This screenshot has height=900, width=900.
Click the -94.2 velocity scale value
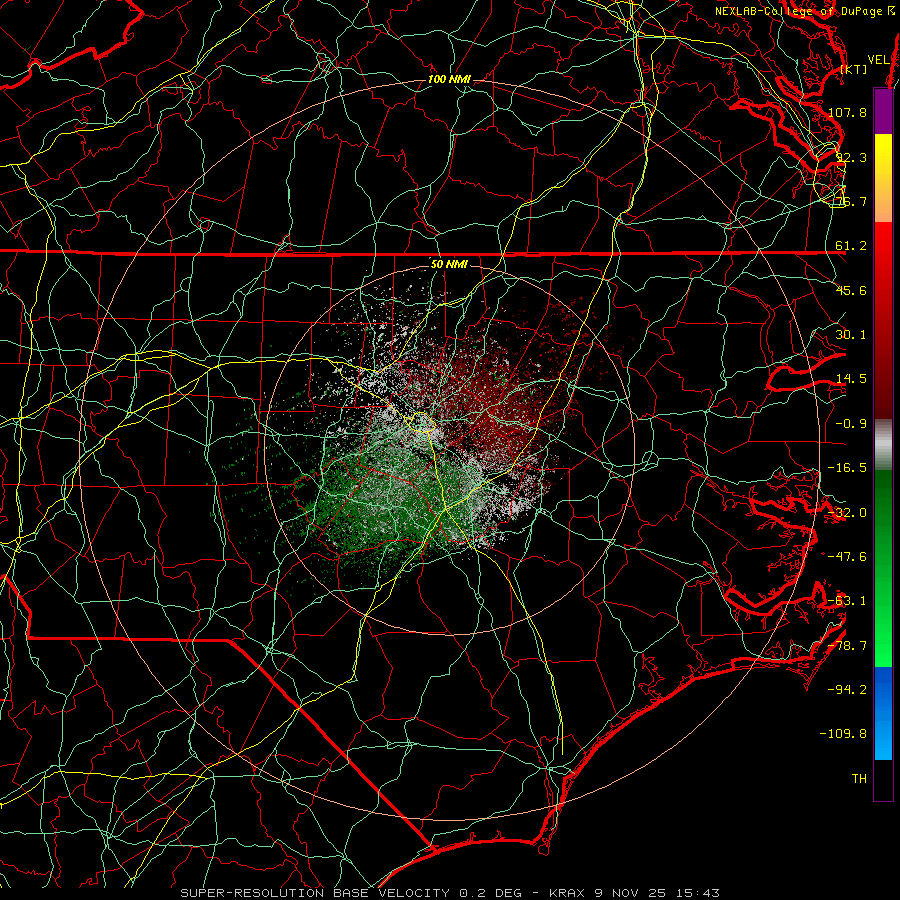pos(848,690)
